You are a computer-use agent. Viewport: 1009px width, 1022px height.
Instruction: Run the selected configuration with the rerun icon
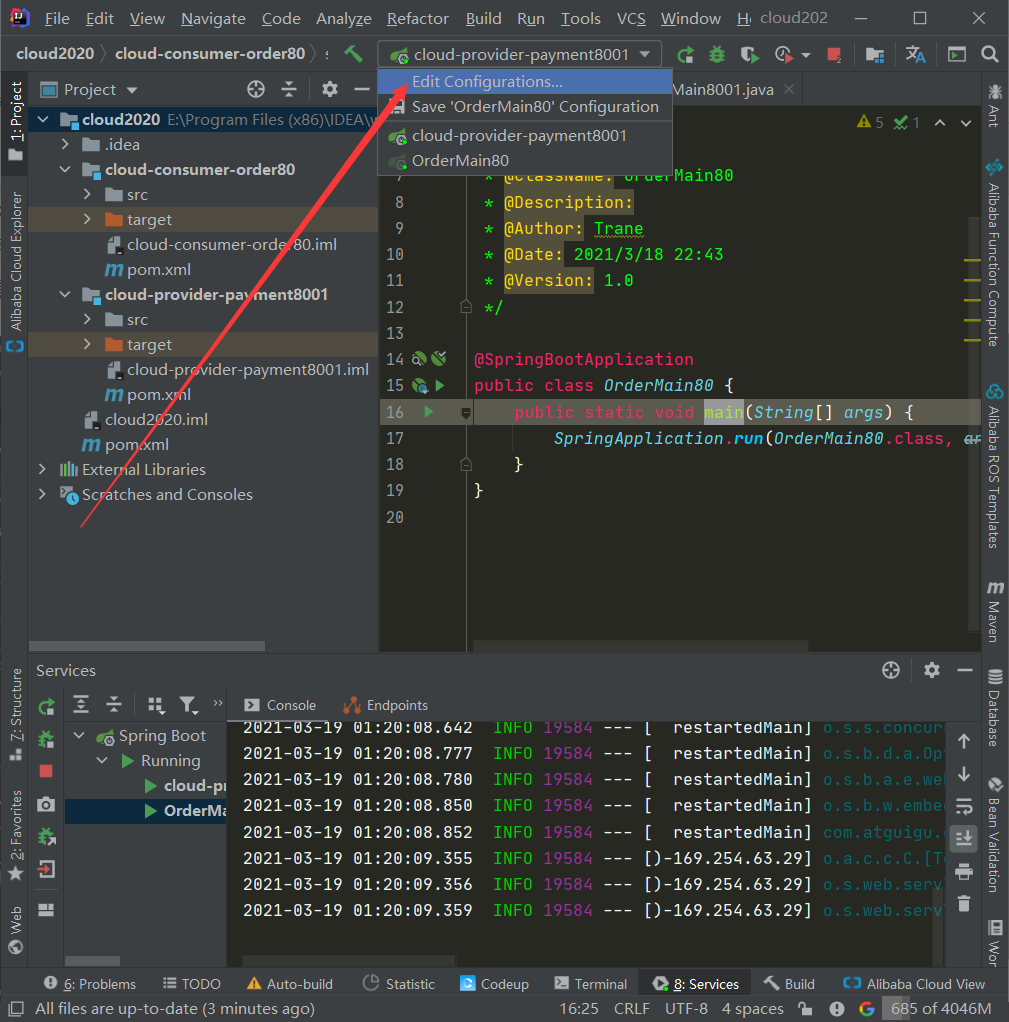coord(685,55)
